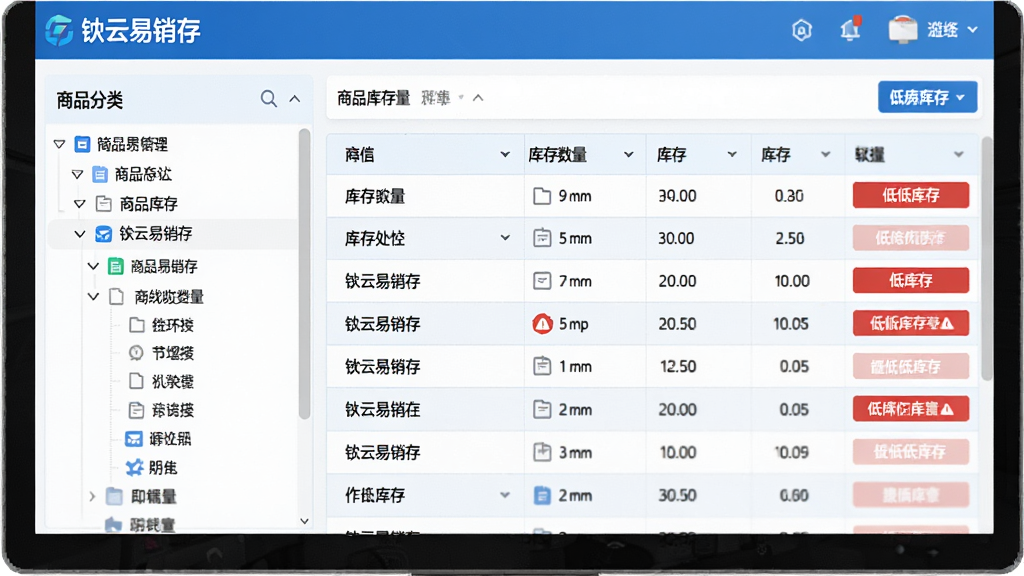Open the 库存数量 column header dropdown
The image size is (1024, 576).
[x=628, y=155]
